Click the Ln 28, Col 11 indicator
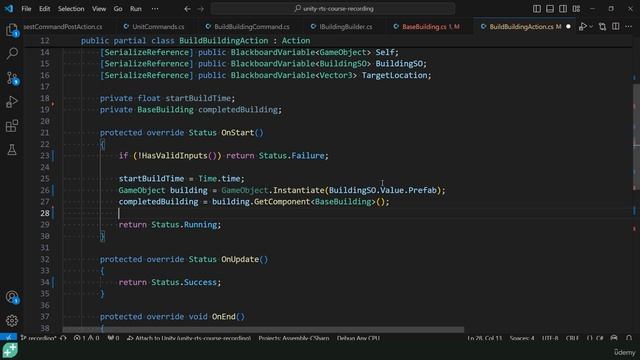 (484, 338)
